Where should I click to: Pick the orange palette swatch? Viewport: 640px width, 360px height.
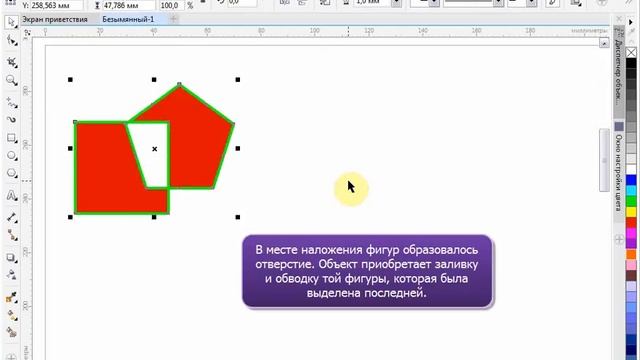[631, 254]
